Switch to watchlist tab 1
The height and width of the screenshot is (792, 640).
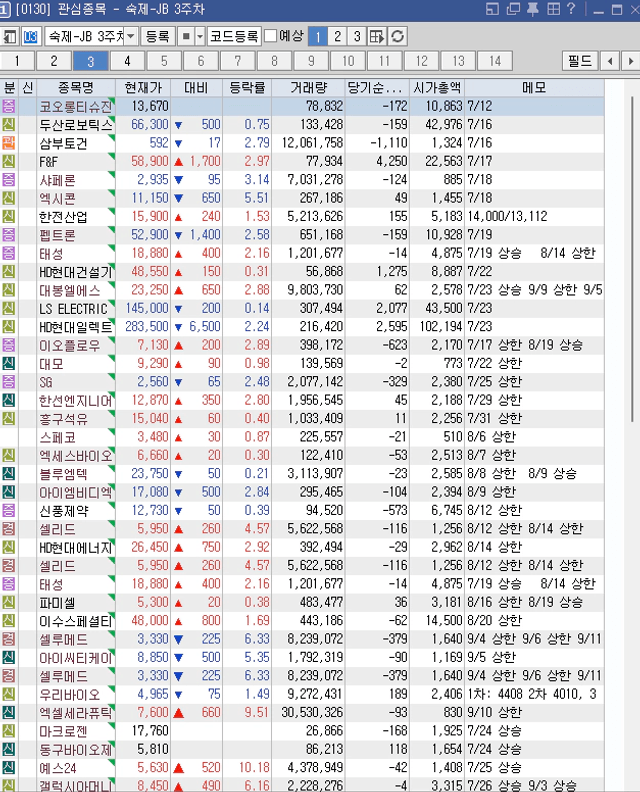[17, 61]
